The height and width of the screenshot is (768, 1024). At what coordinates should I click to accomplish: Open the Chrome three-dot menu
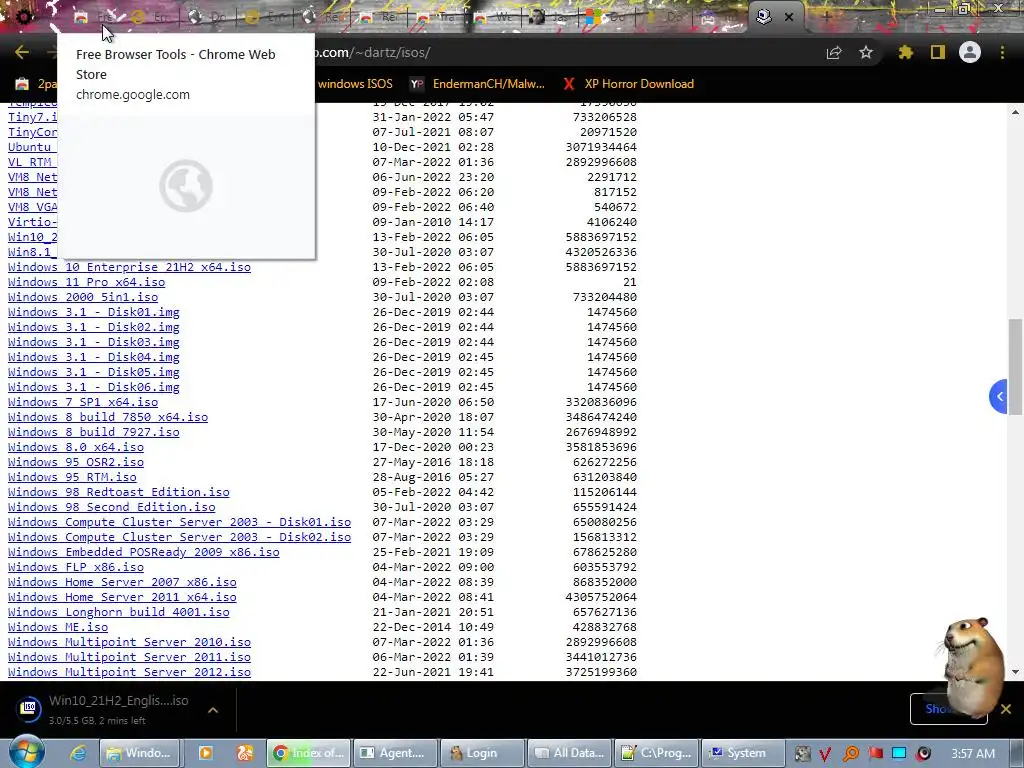pos(1002,52)
